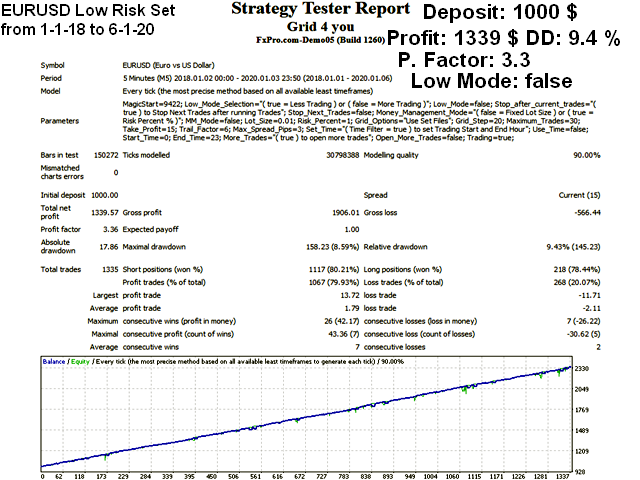Screen dimensions: 640x480
Task: Select 'FxPro.com-Demo05 (Build 1260)' text
Action: click(320, 40)
